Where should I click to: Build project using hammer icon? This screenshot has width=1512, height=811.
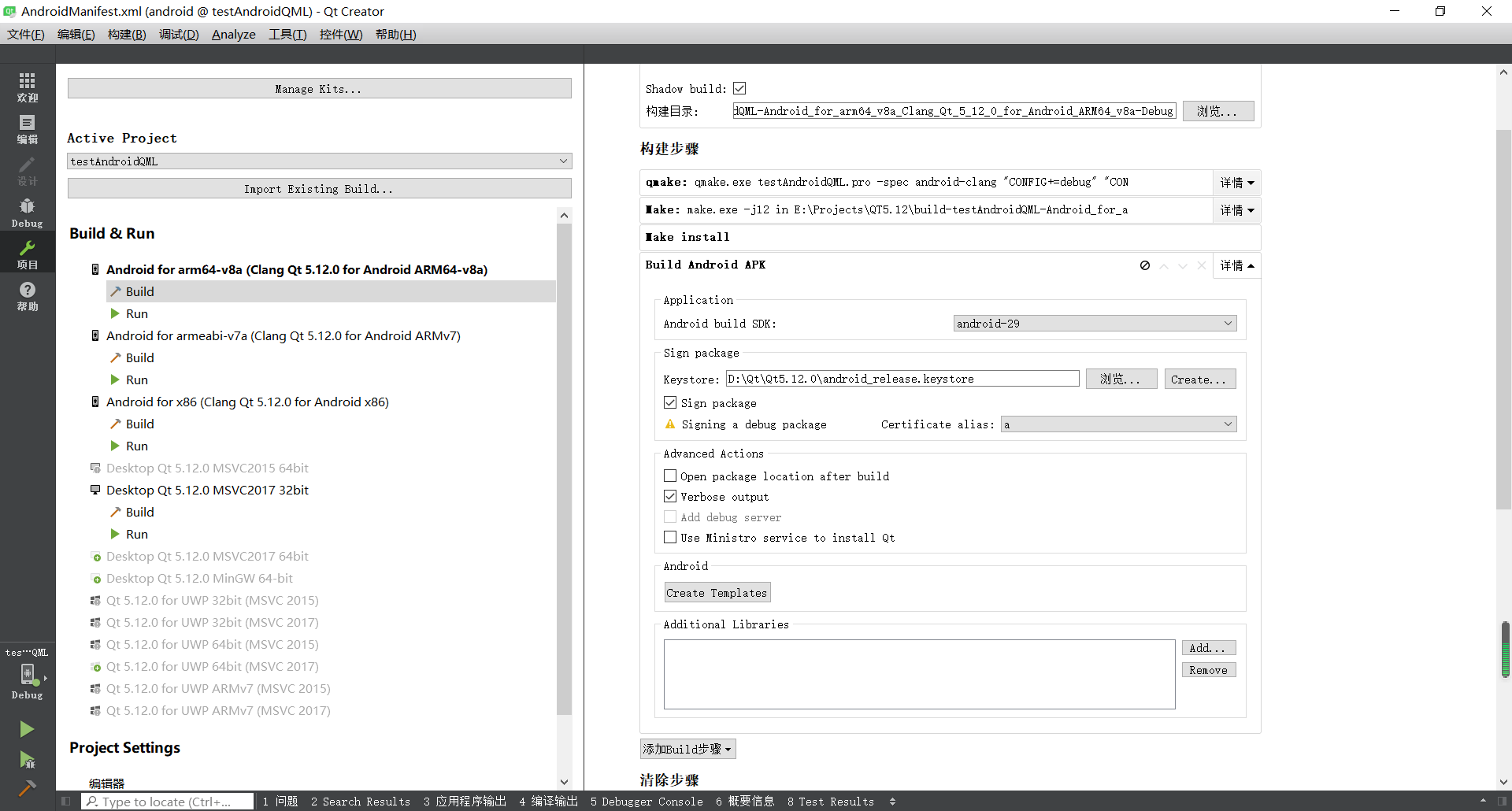(27, 787)
